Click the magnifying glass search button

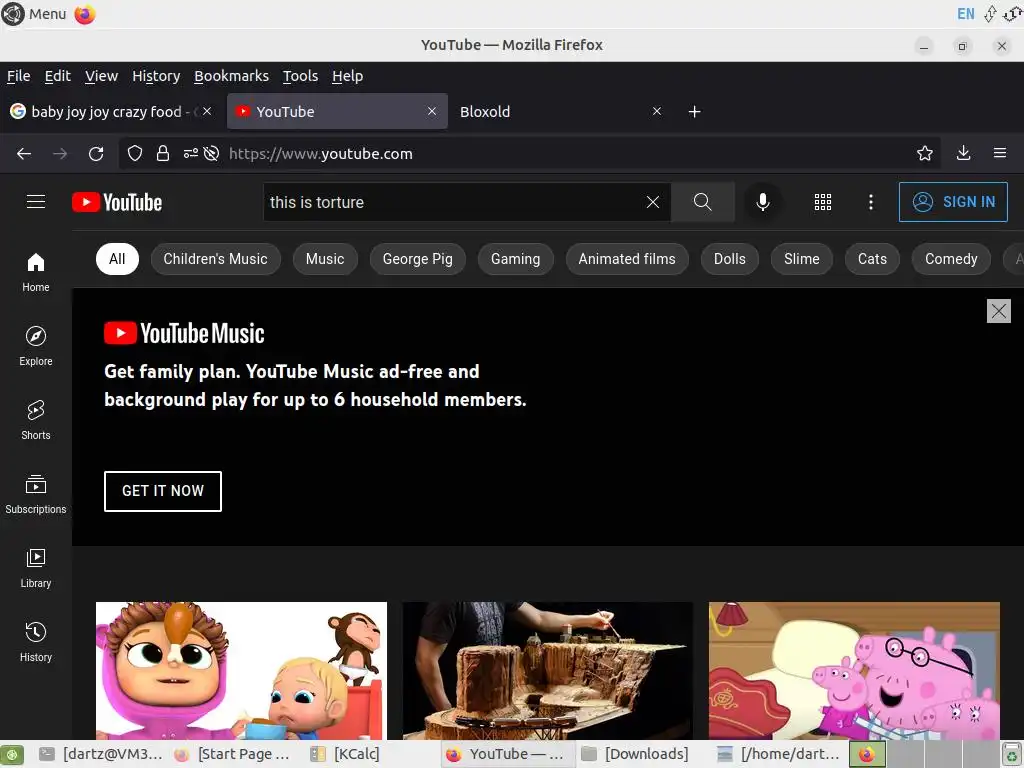703,202
